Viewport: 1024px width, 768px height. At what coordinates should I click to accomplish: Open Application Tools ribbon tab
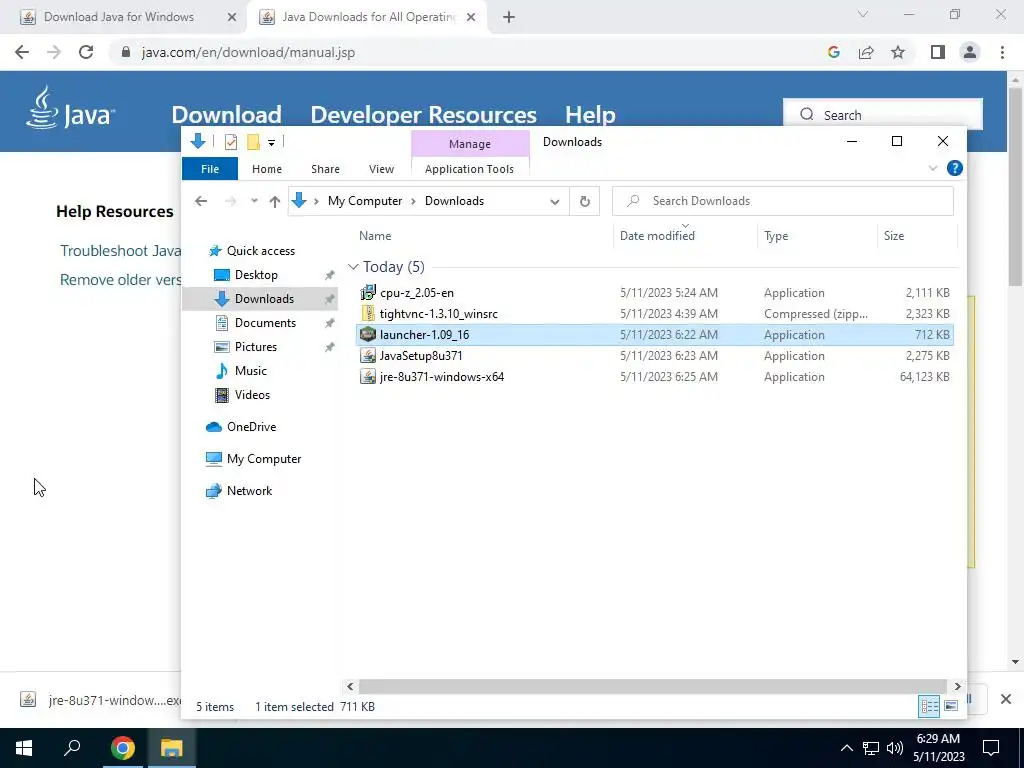[469, 169]
